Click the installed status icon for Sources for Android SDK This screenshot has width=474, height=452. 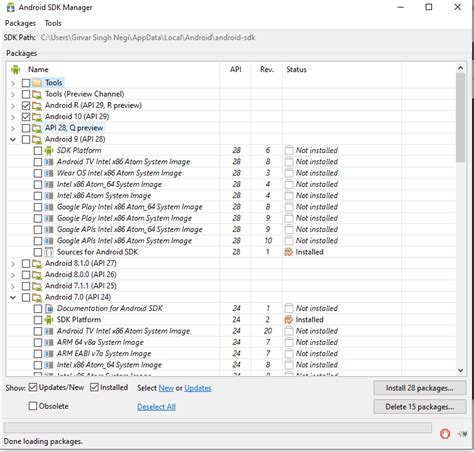pyautogui.click(x=289, y=252)
